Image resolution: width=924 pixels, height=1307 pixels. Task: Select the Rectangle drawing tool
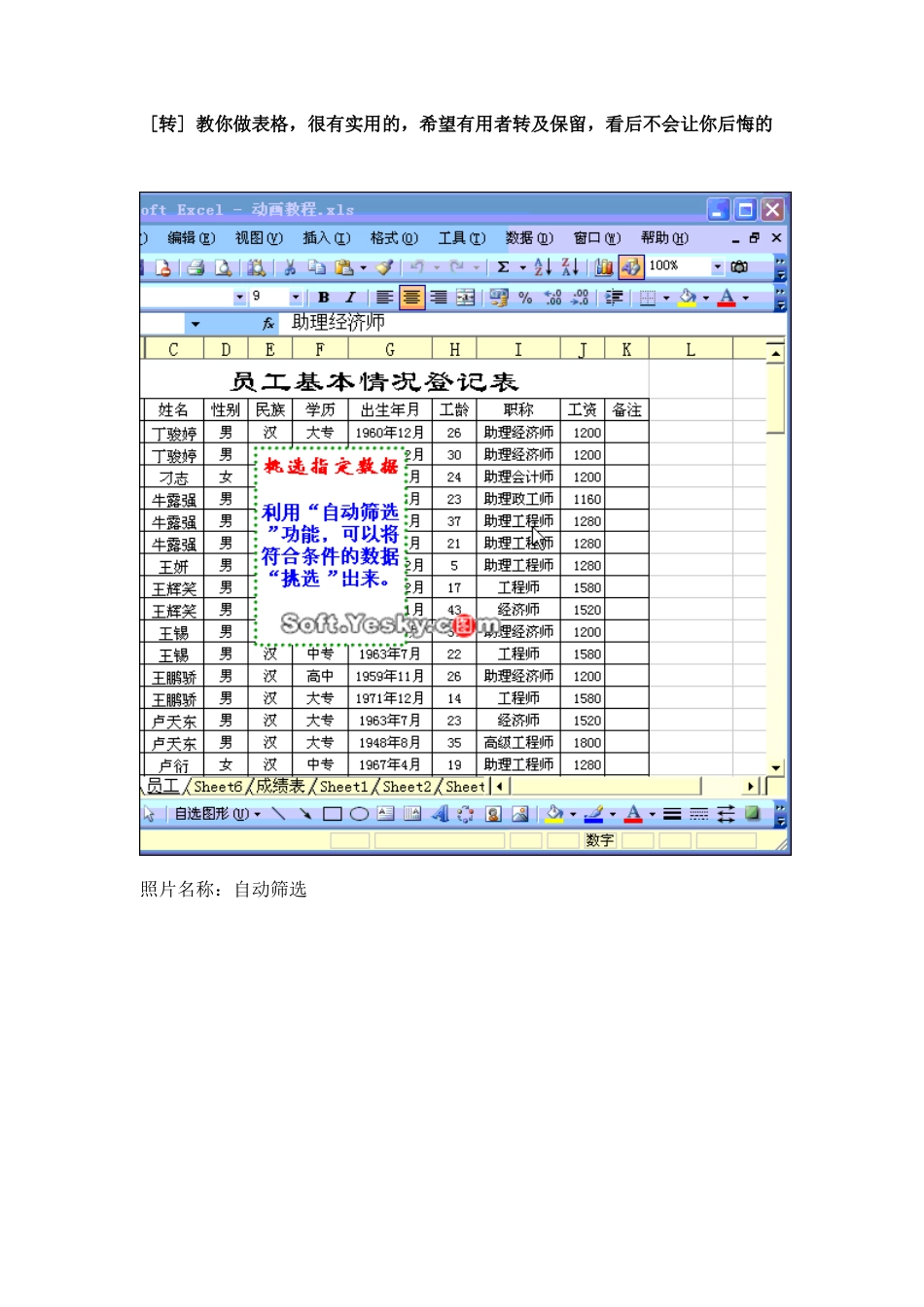pyautogui.click(x=332, y=813)
